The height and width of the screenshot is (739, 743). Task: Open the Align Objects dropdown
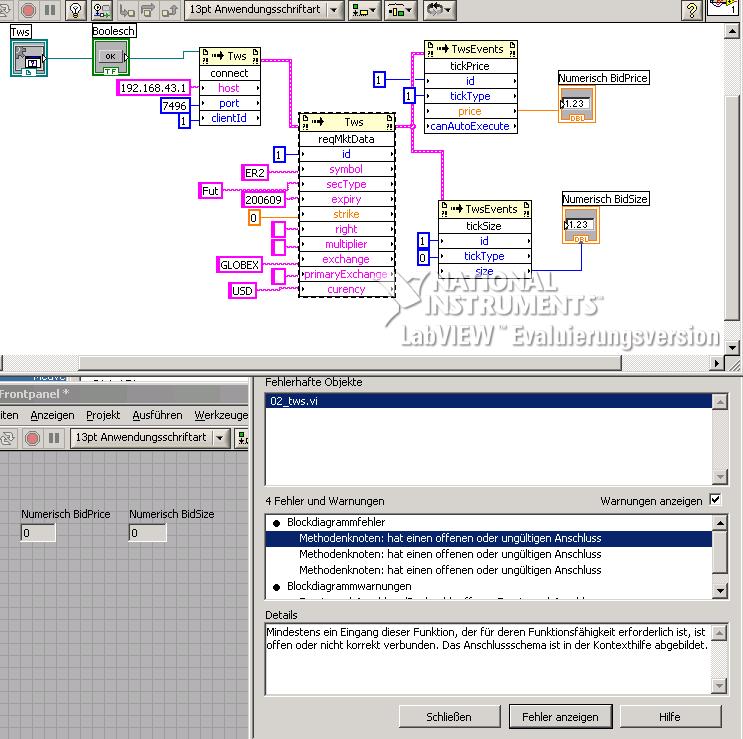tap(364, 10)
